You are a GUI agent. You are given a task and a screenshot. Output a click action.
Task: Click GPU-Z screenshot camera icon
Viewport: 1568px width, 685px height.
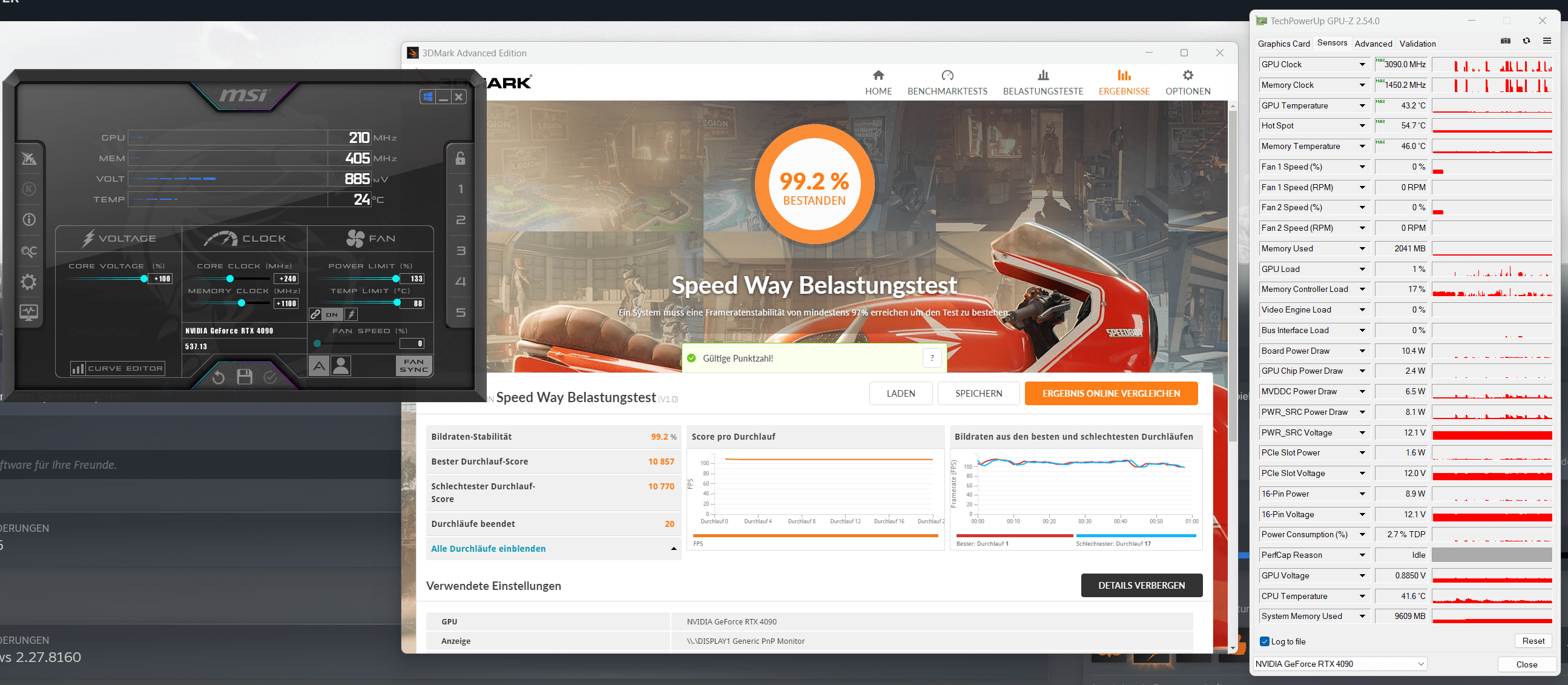[x=1505, y=41]
